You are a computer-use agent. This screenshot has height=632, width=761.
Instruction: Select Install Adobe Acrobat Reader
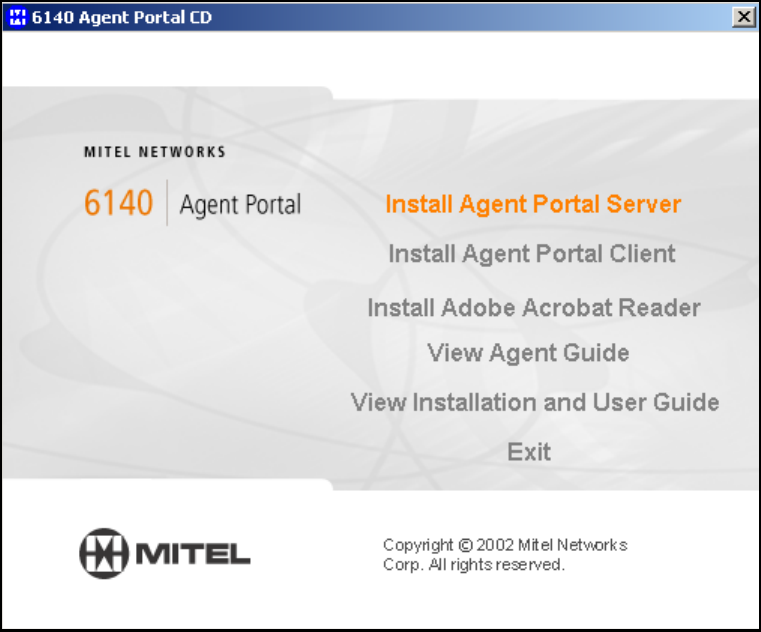click(x=534, y=308)
